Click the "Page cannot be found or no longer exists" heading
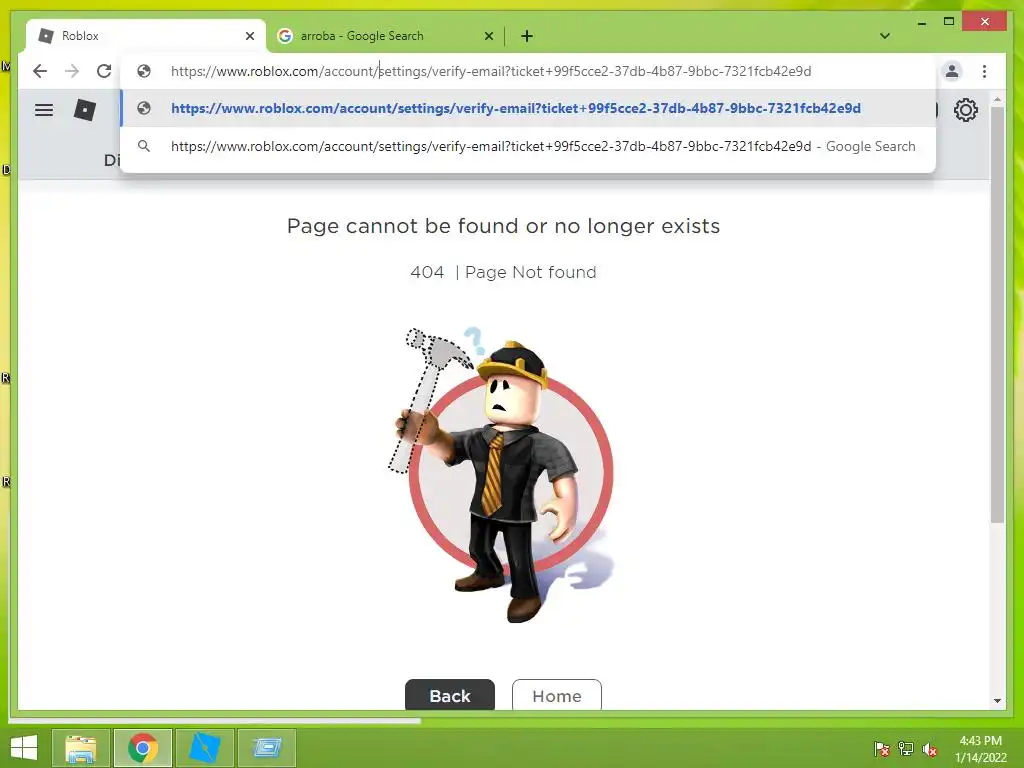Viewport: 1024px width, 768px height. (x=503, y=226)
